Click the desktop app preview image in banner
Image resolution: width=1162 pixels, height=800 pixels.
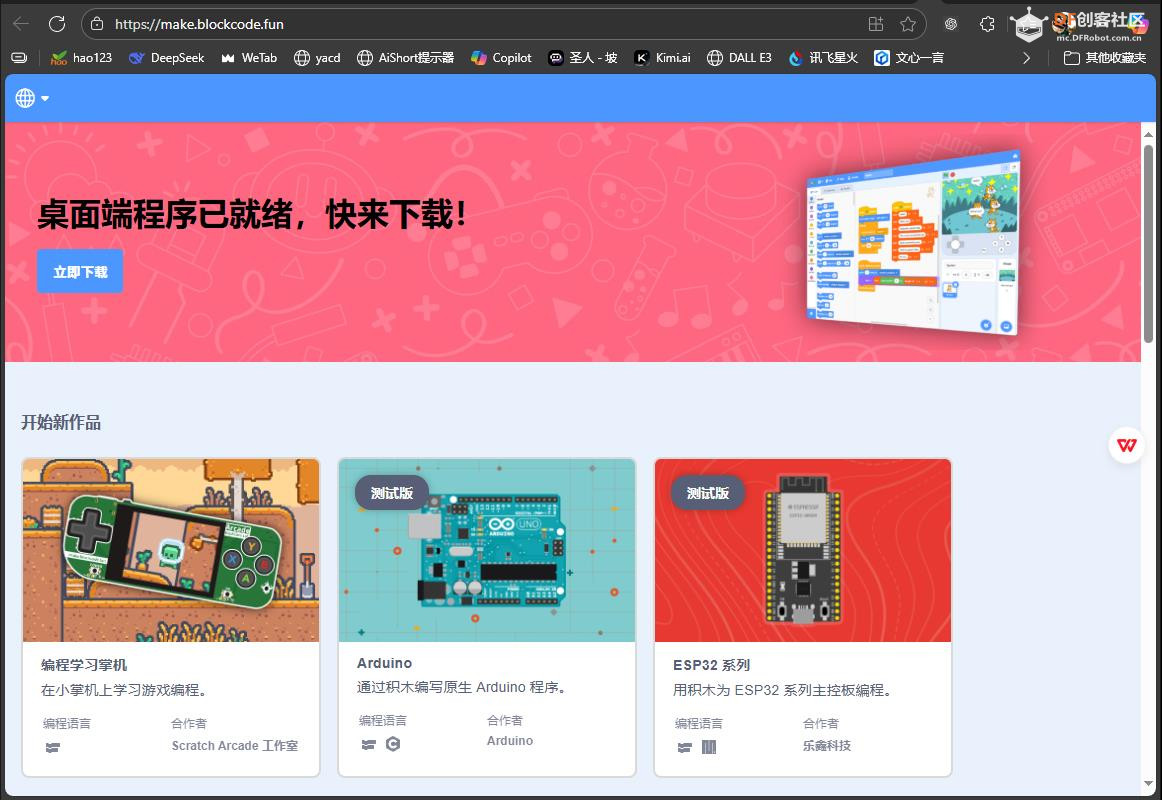[x=913, y=241]
